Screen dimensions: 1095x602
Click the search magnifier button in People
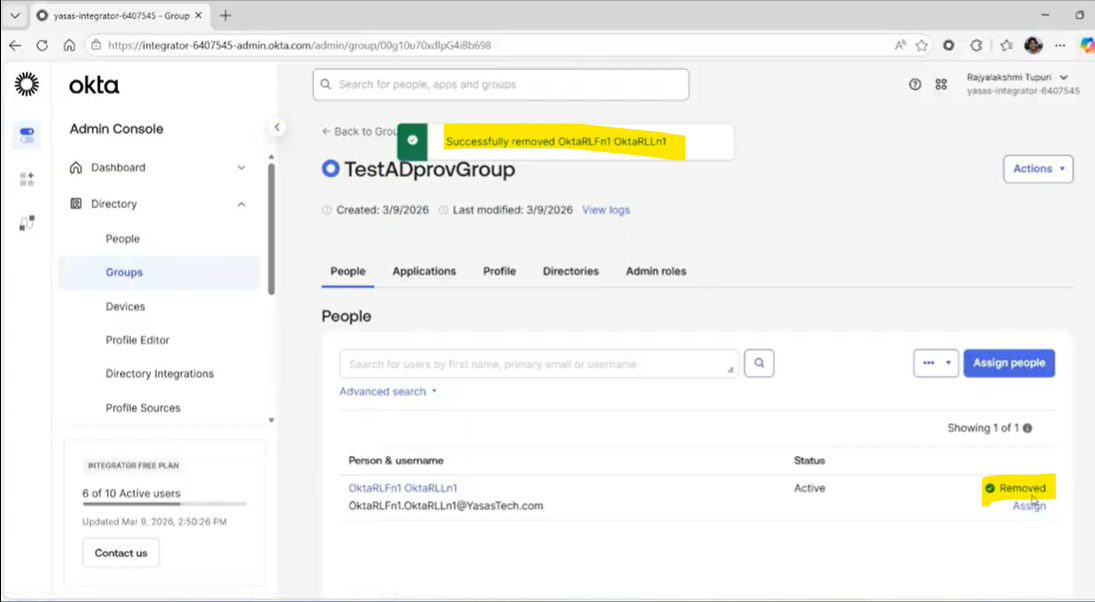point(759,364)
